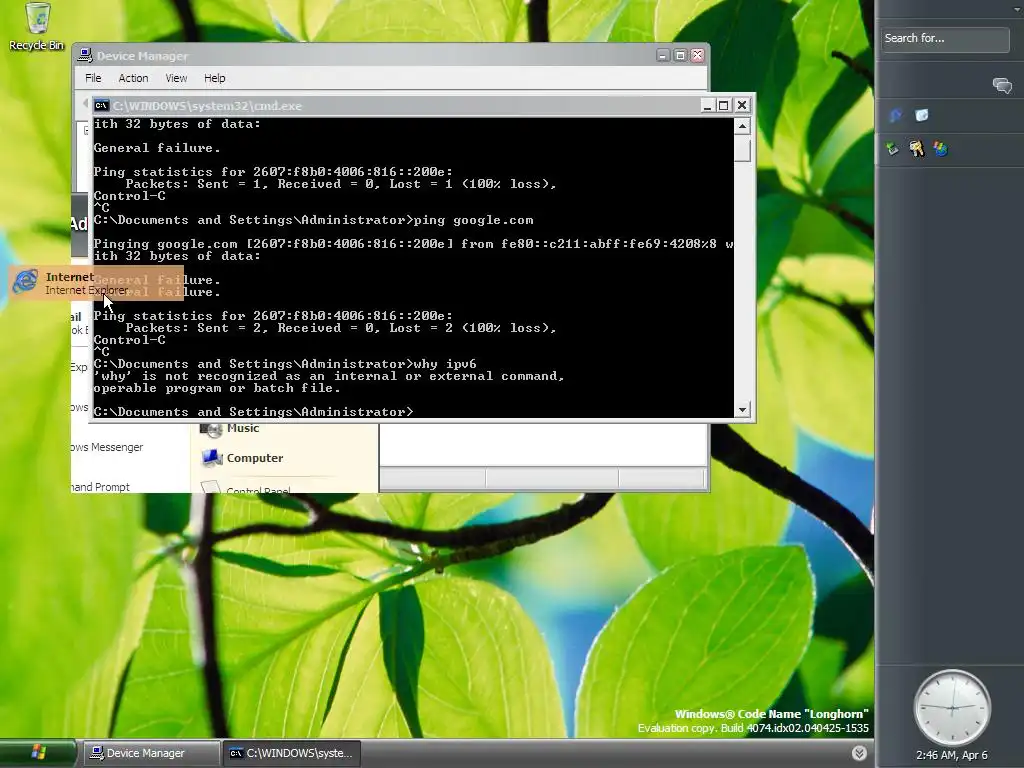Image resolution: width=1024 pixels, height=768 pixels.
Task: Minimize the cmd.exe window
Action: (x=707, y=105)
